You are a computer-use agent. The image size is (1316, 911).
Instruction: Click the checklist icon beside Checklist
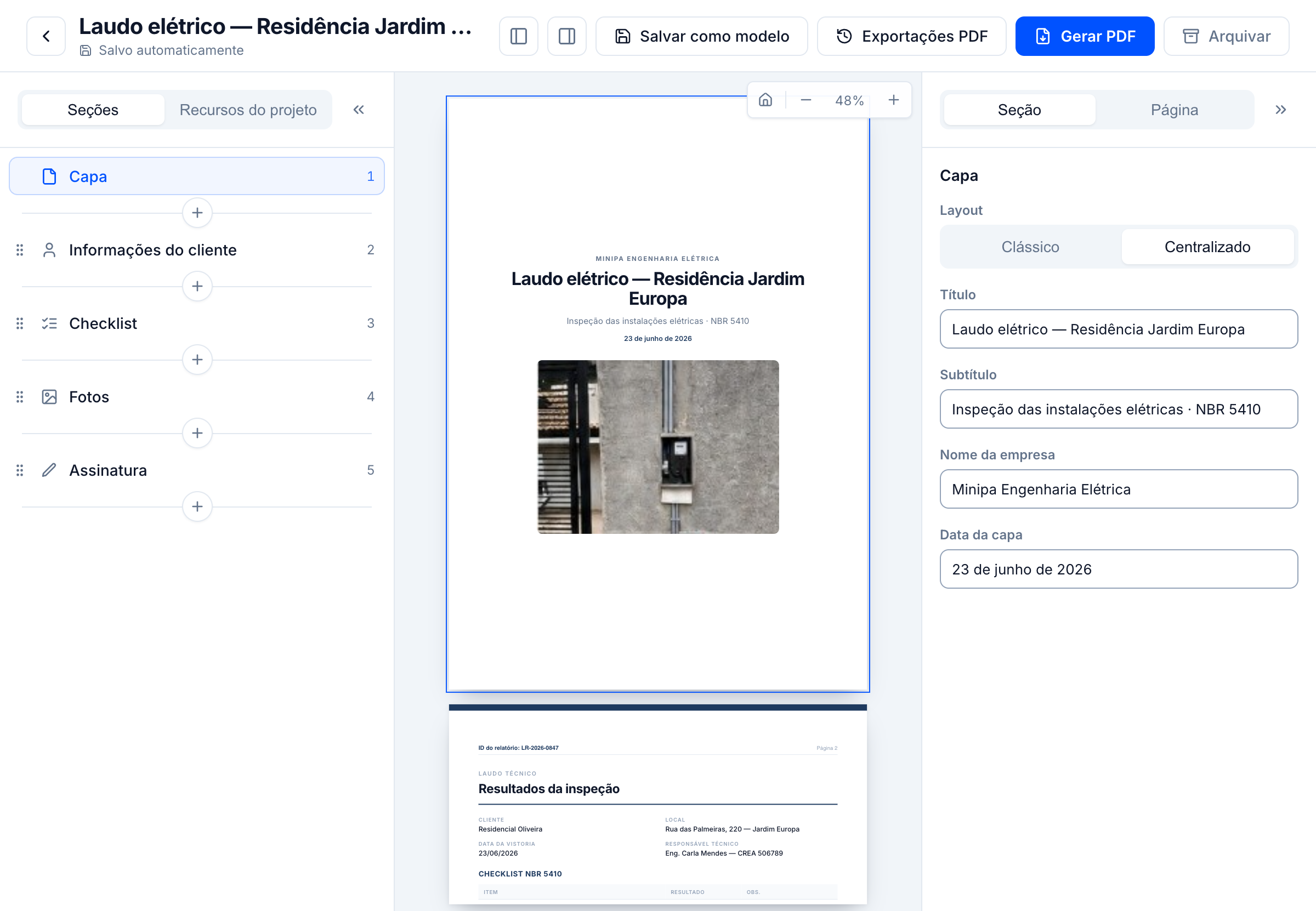49,323
